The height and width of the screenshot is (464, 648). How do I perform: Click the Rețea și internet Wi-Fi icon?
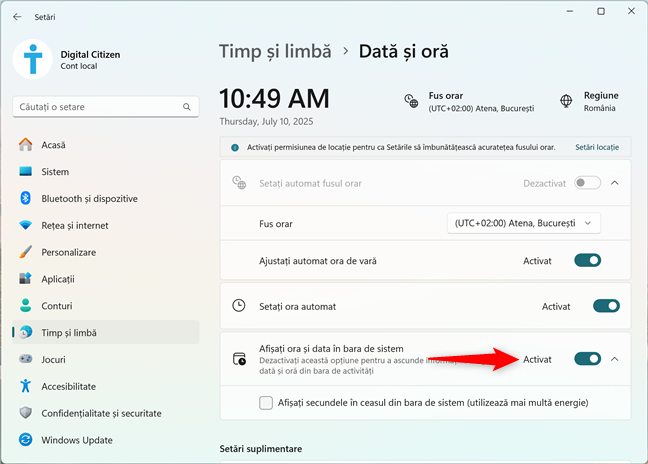coord(26,225)
